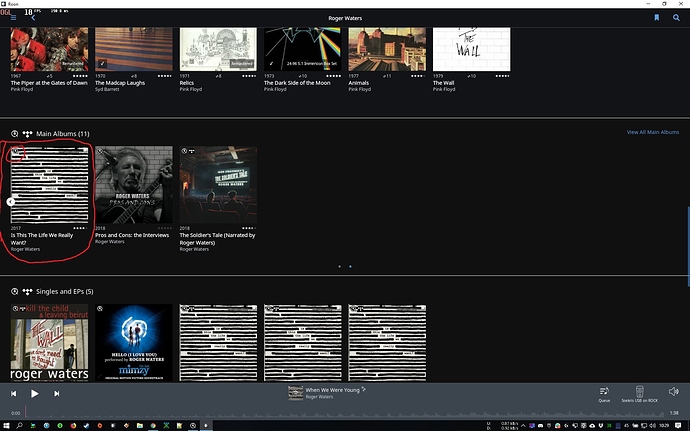Open Pros and Cons: the Interviews cover
Image resolution: width=690 pixels, height=431 pixels.
(x=134, y=185)
